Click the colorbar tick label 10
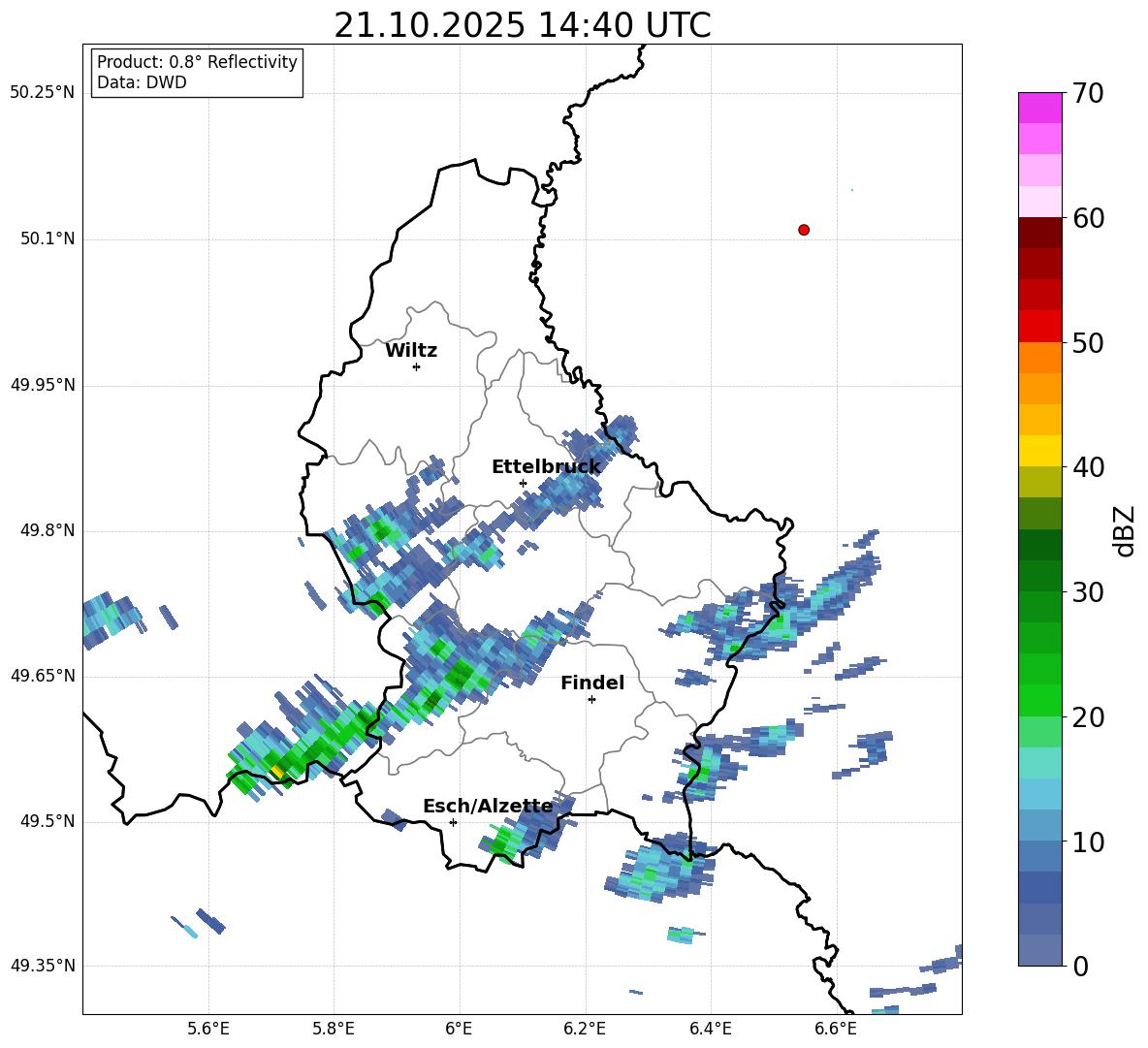This screenshot has width=1148, height=1048. point(1088,842)
